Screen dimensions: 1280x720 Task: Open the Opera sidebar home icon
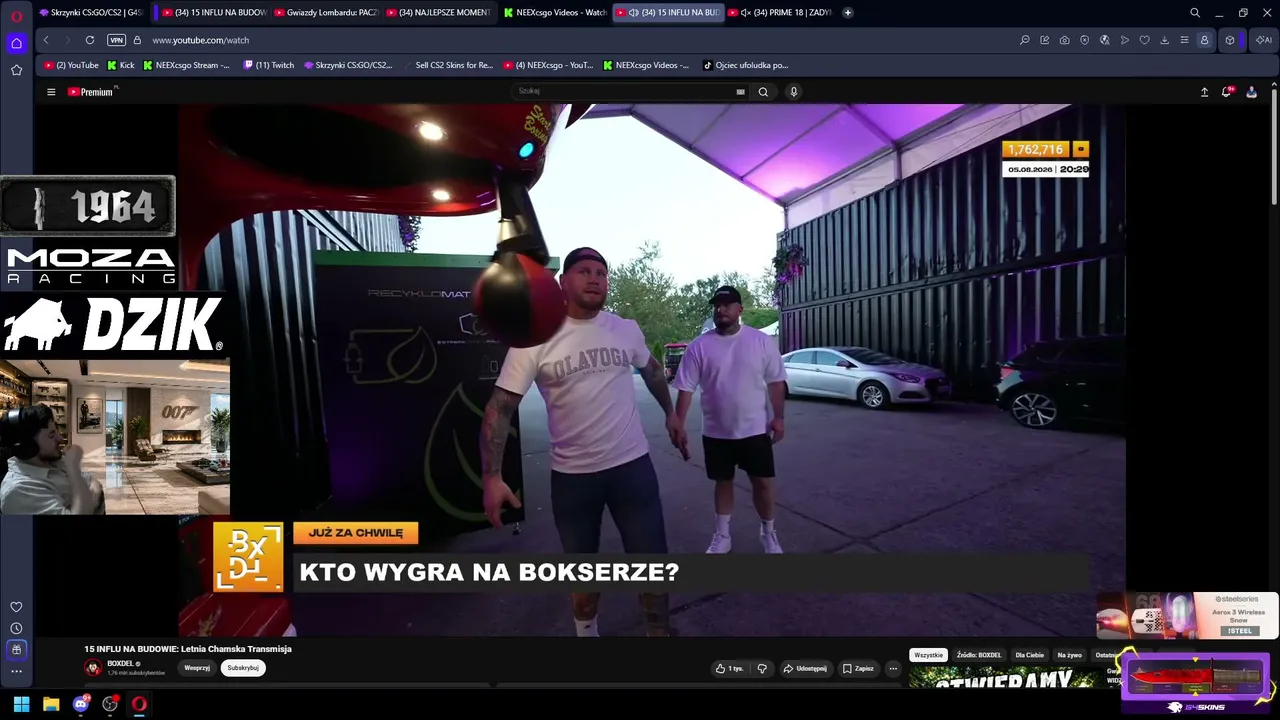(x=16, y=43)
